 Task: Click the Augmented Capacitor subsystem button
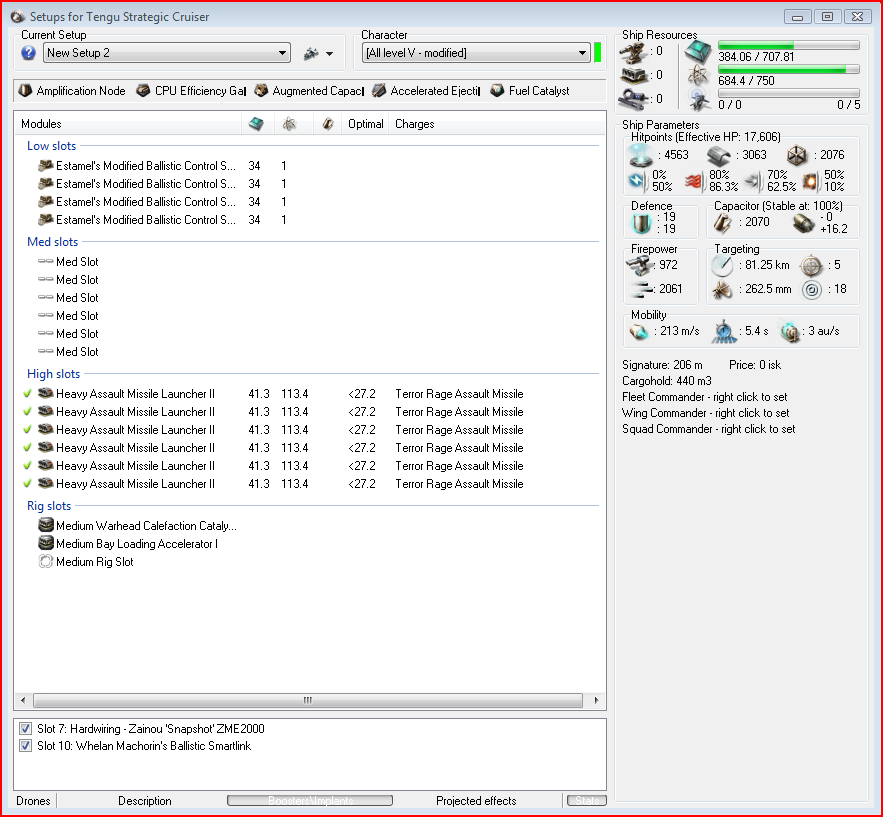point(309,91)
